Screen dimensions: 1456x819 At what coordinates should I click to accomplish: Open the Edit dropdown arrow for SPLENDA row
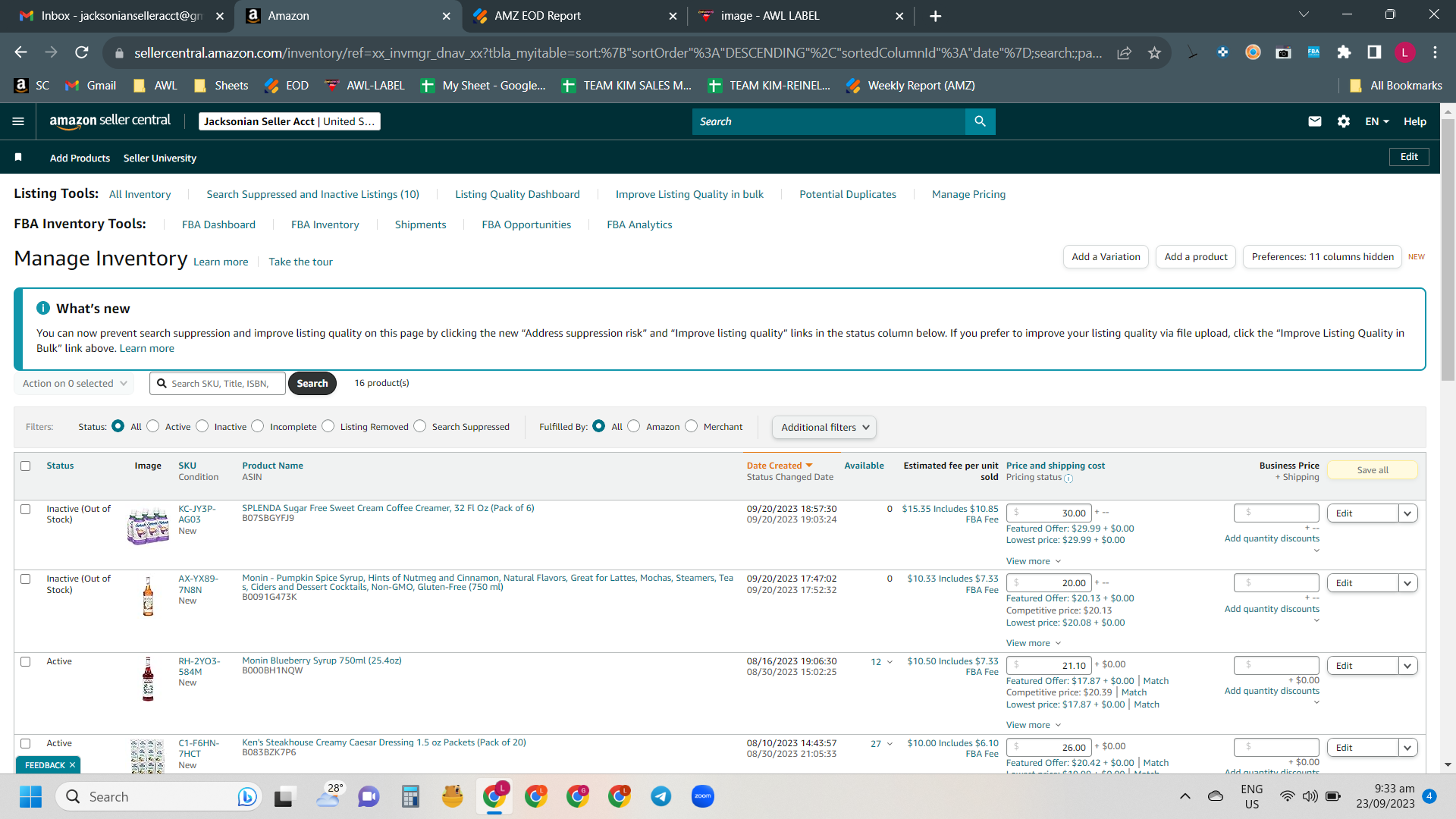tap(1408, 513)
